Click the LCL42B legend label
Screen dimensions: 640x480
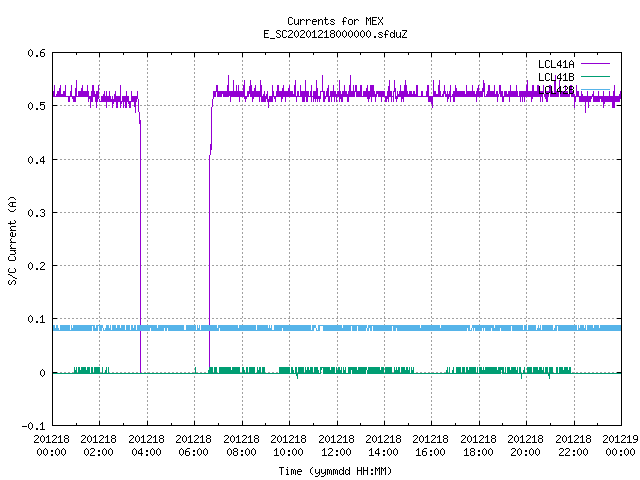click(x=556, y=90)
